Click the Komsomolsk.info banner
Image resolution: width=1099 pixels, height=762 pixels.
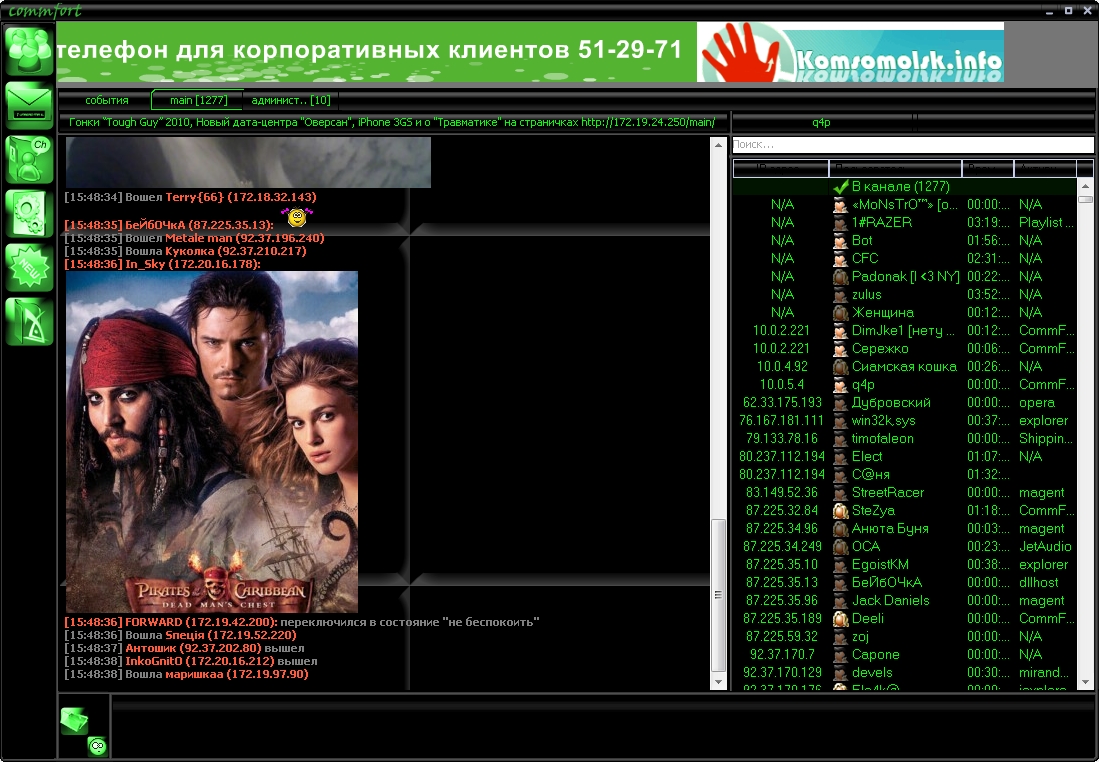tap(850, 53)
